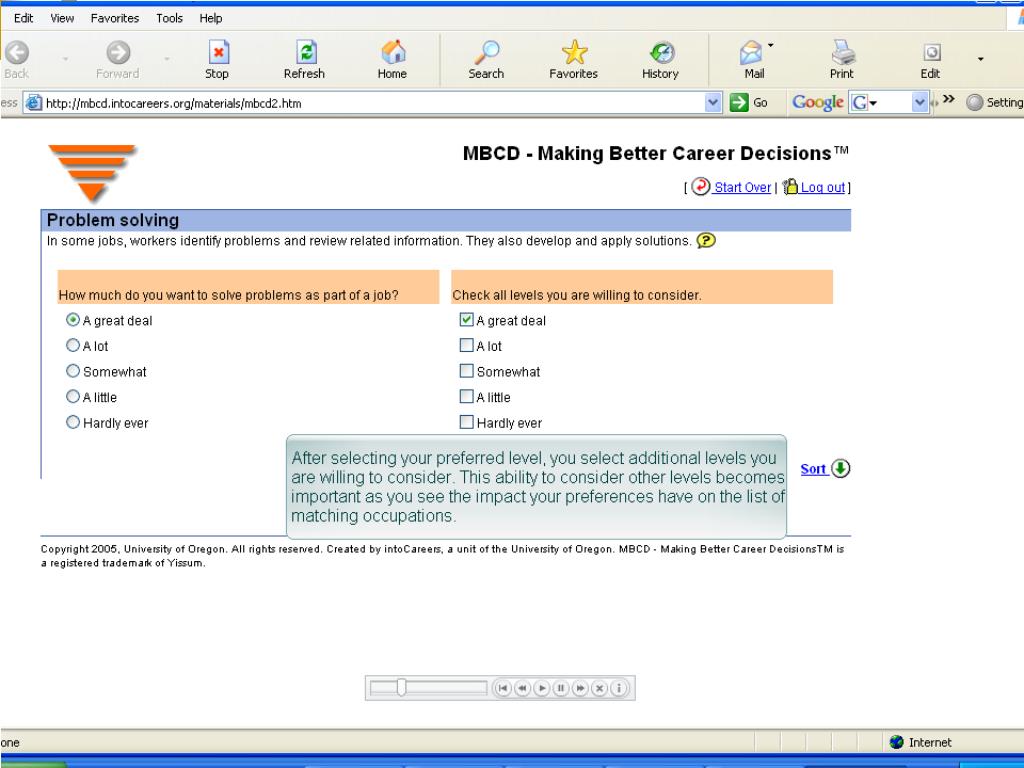Stop the page from loading
The height and width of the screenshot is (768, 1024).
point(217,59)
